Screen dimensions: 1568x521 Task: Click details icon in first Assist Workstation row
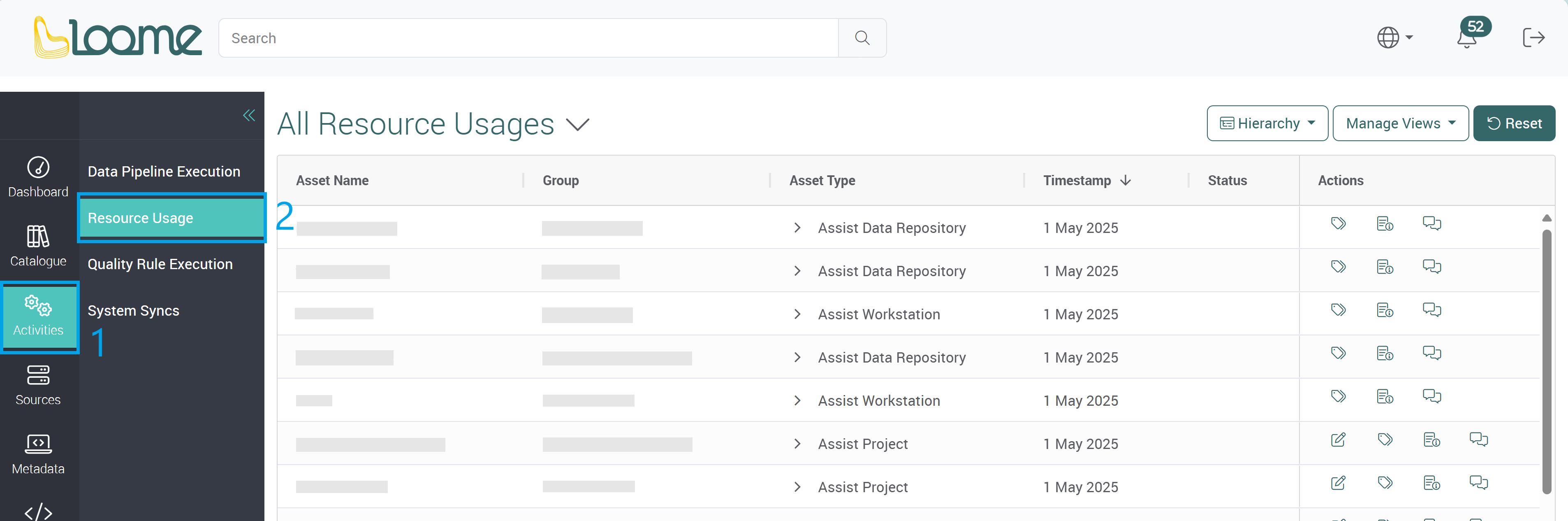[1385, 310]
